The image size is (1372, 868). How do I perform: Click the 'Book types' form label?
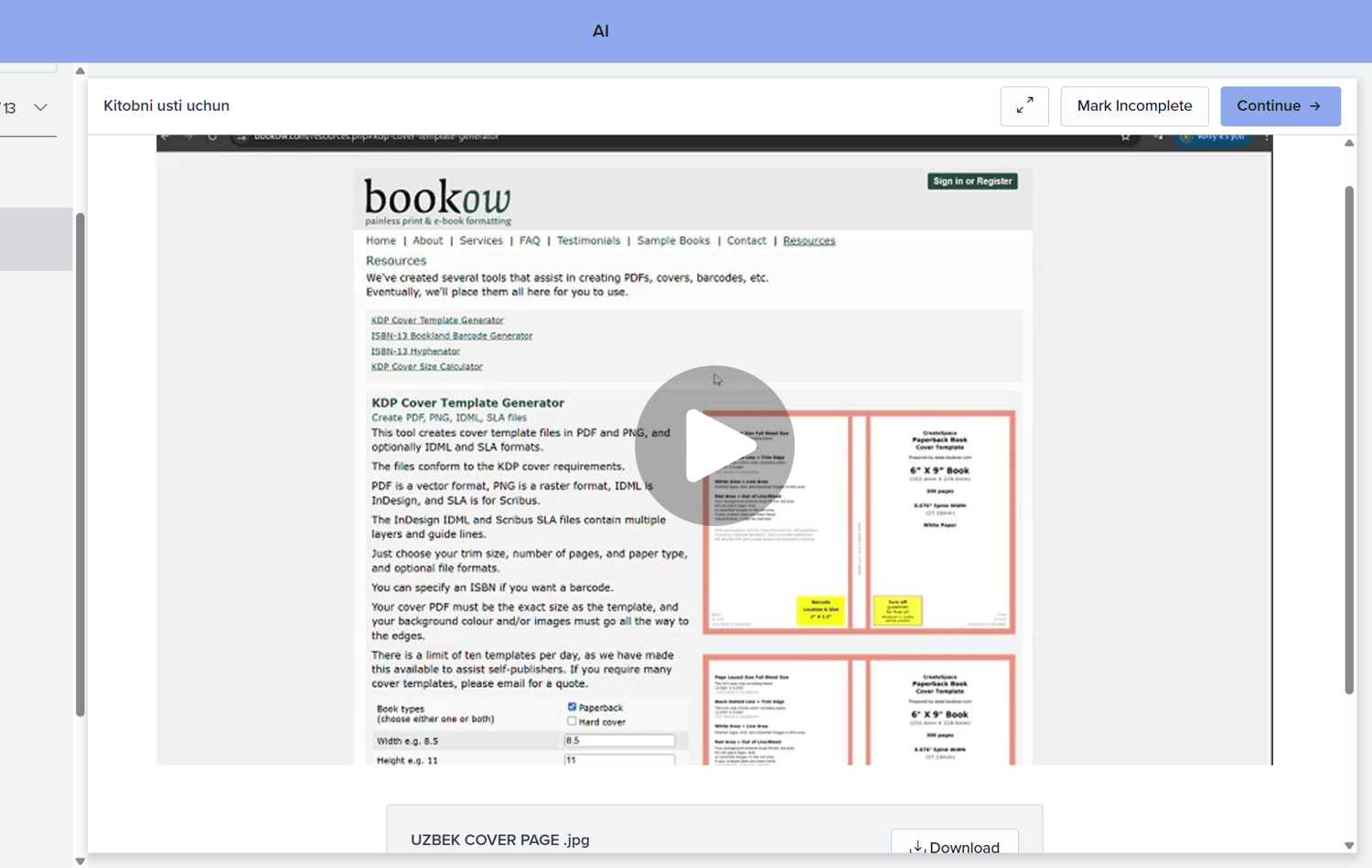tap(401, 709)
